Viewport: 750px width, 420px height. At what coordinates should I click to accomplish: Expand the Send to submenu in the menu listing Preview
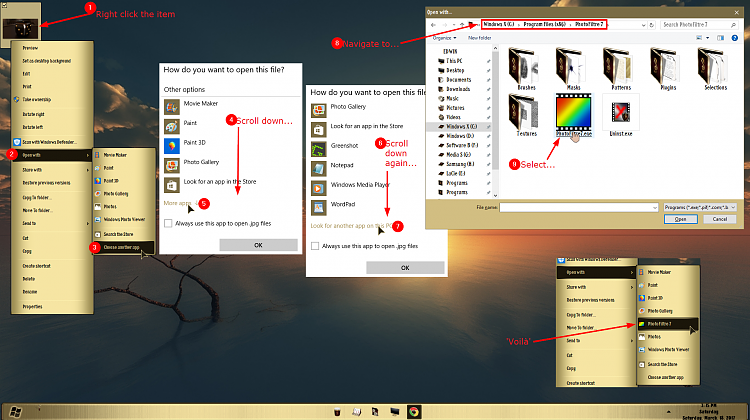point(52,223)
